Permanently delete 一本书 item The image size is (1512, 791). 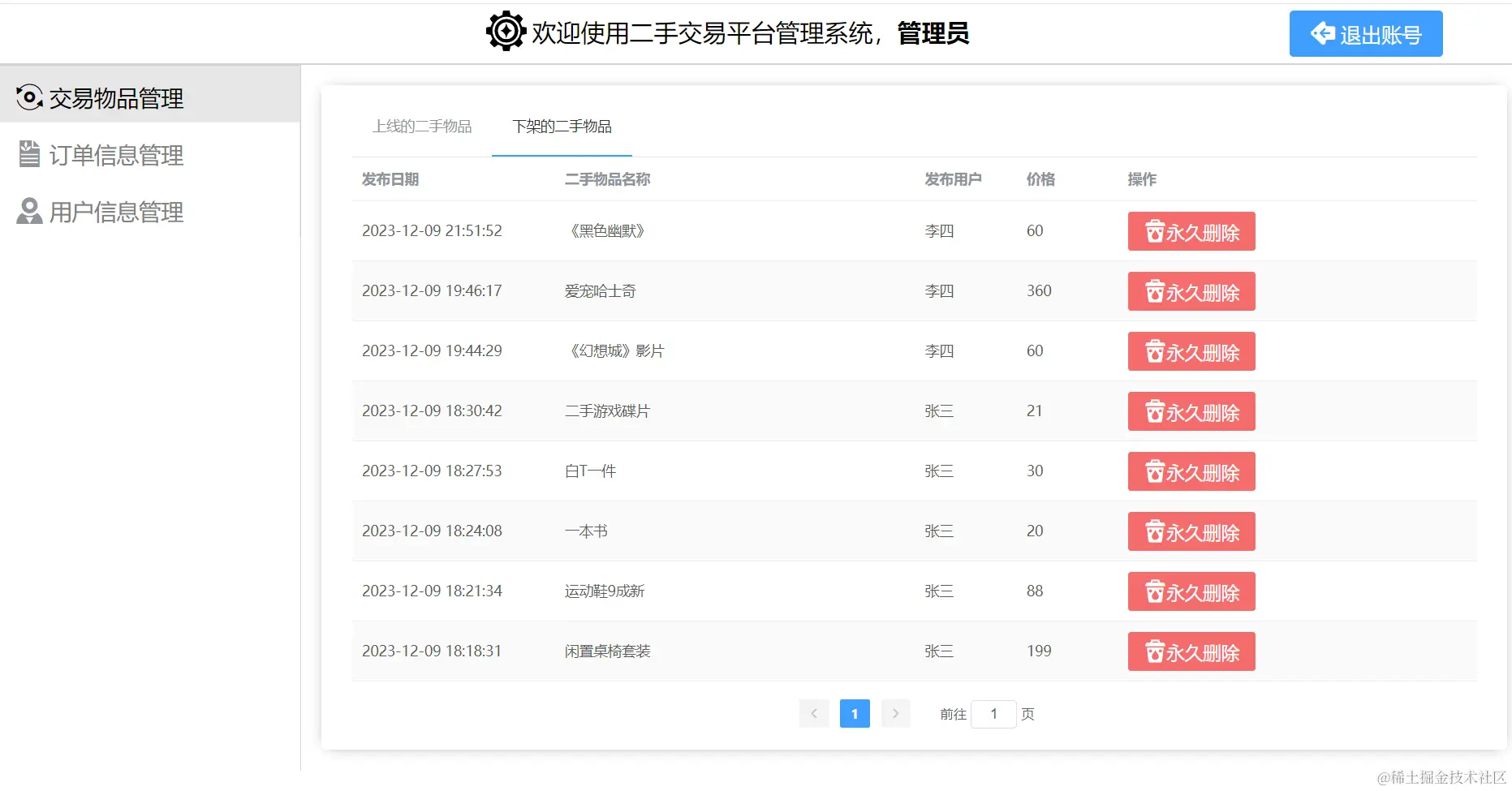[x=1191, y=531]
